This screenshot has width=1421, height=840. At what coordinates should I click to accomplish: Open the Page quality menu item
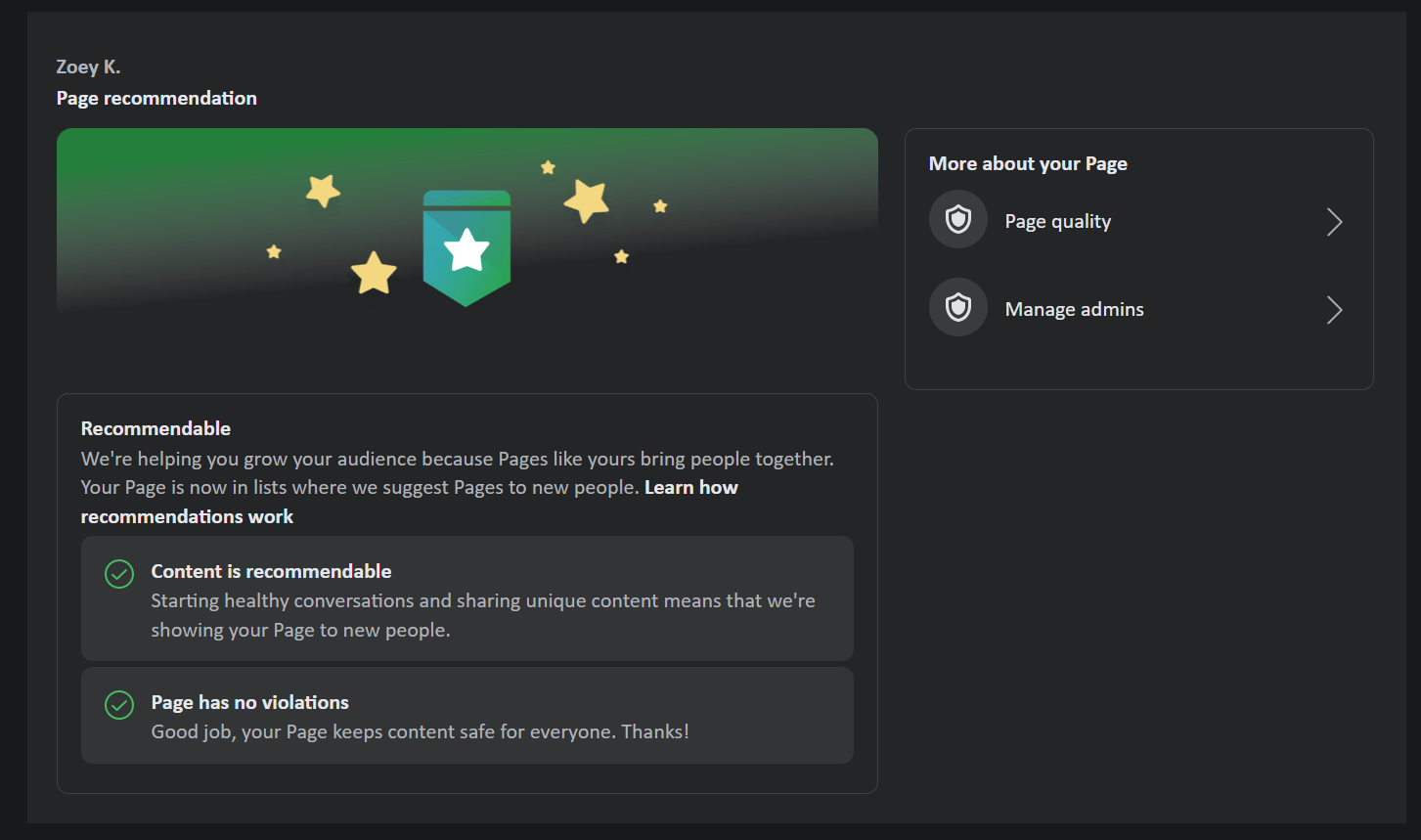(1058, 222)
